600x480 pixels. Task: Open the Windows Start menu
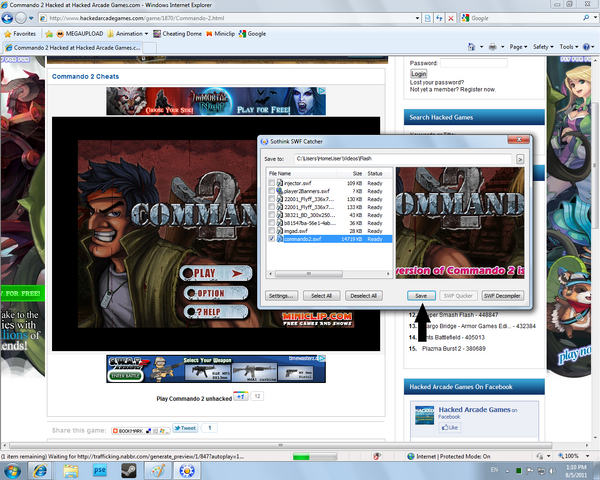coord(12,471)
